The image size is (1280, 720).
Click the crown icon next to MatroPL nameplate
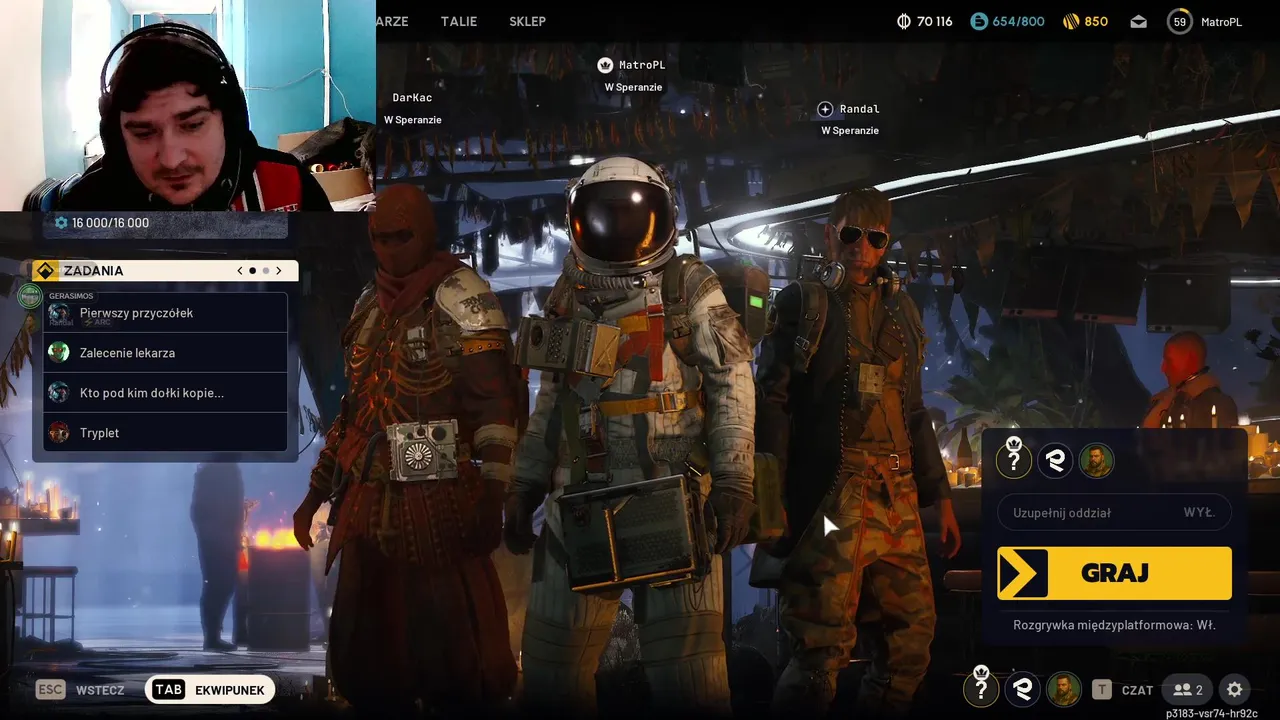pyautogui.click(x=605, y=65)
